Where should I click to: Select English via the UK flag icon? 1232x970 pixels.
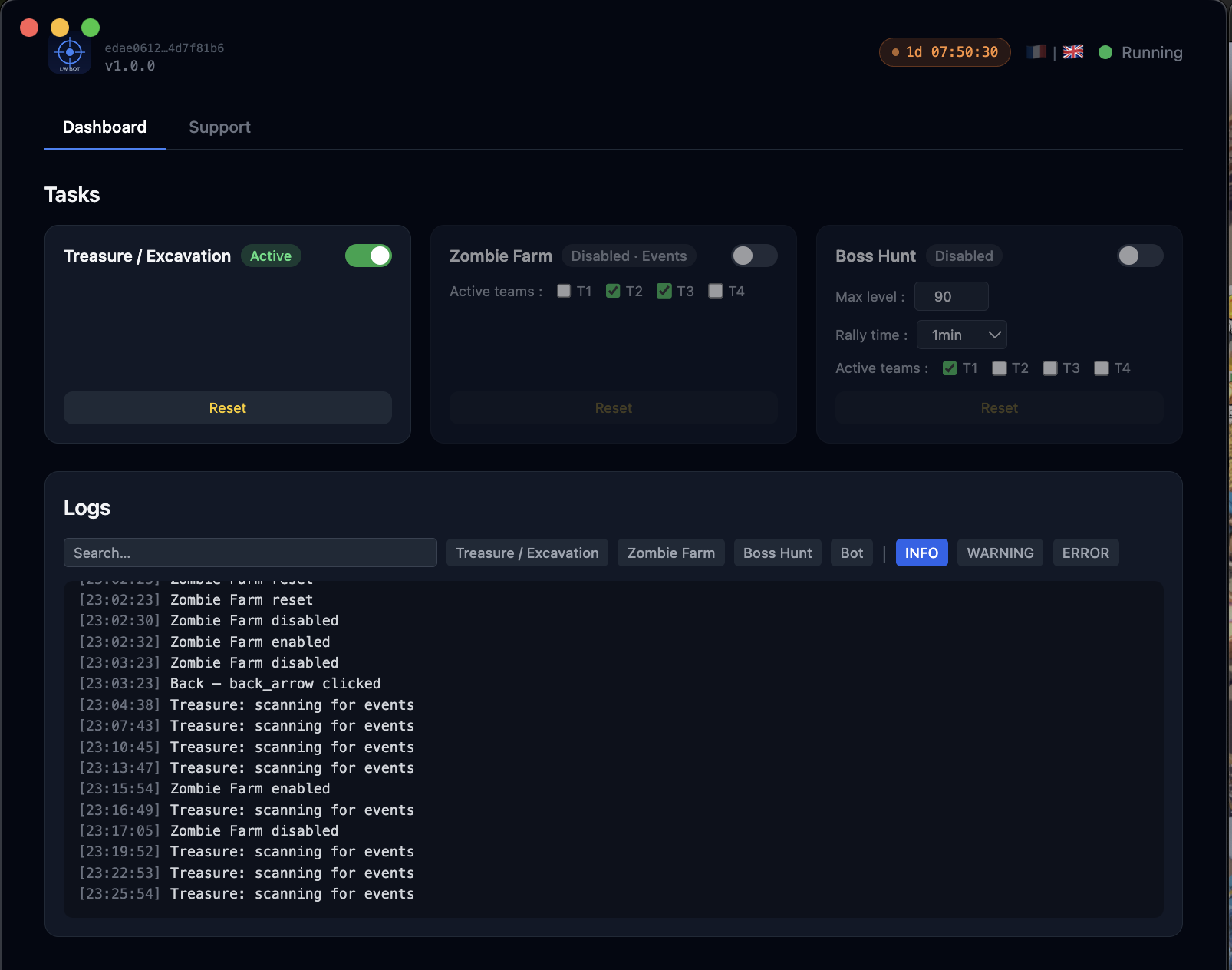(x=1073, y=52)
